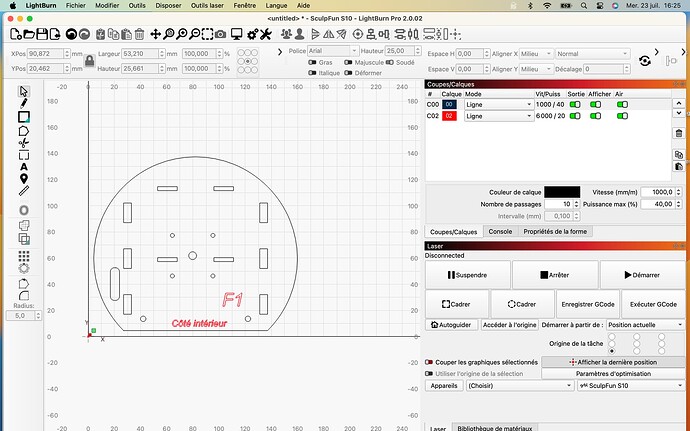Open Aligner X Milieu dropdown
Screen dimensions: 690x431
coord(536,54)
